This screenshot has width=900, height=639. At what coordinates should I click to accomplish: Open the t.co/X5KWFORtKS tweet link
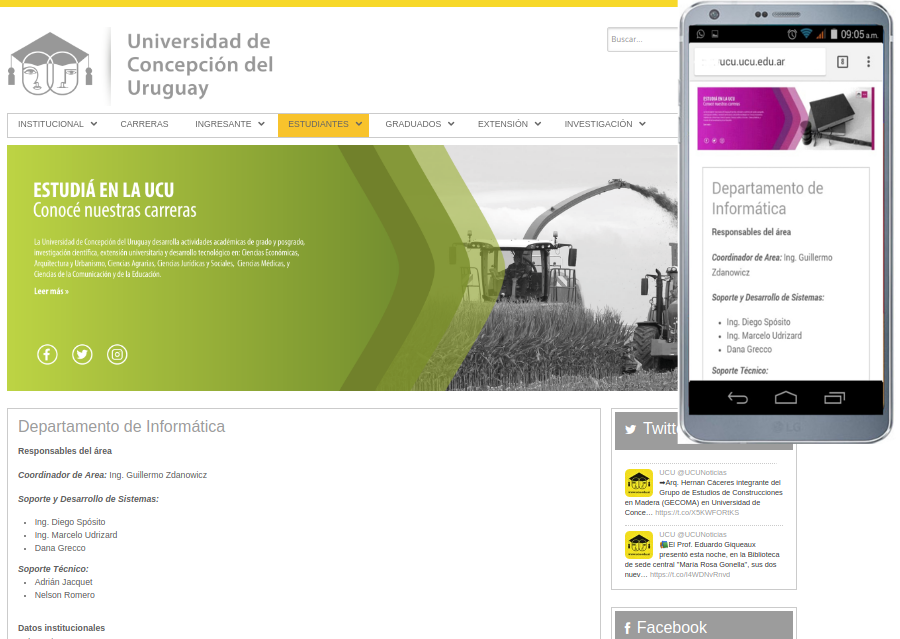click(697, 512)
